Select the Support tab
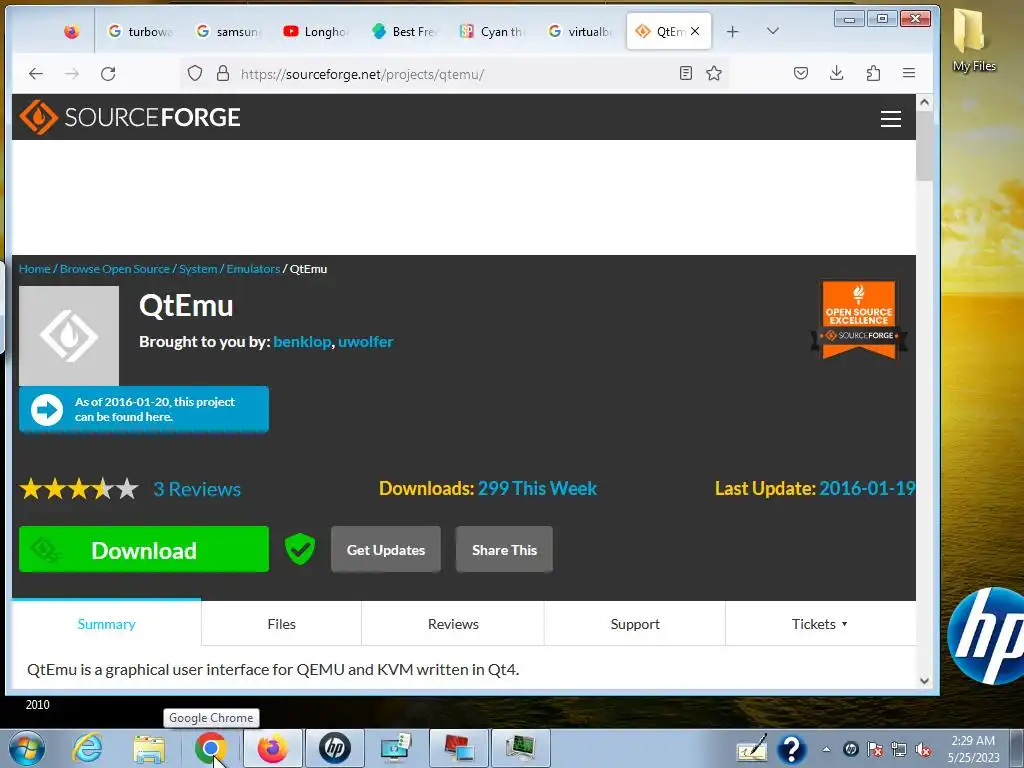The width and height of the screenshot is (1024, 768). [x=635, y=624]
